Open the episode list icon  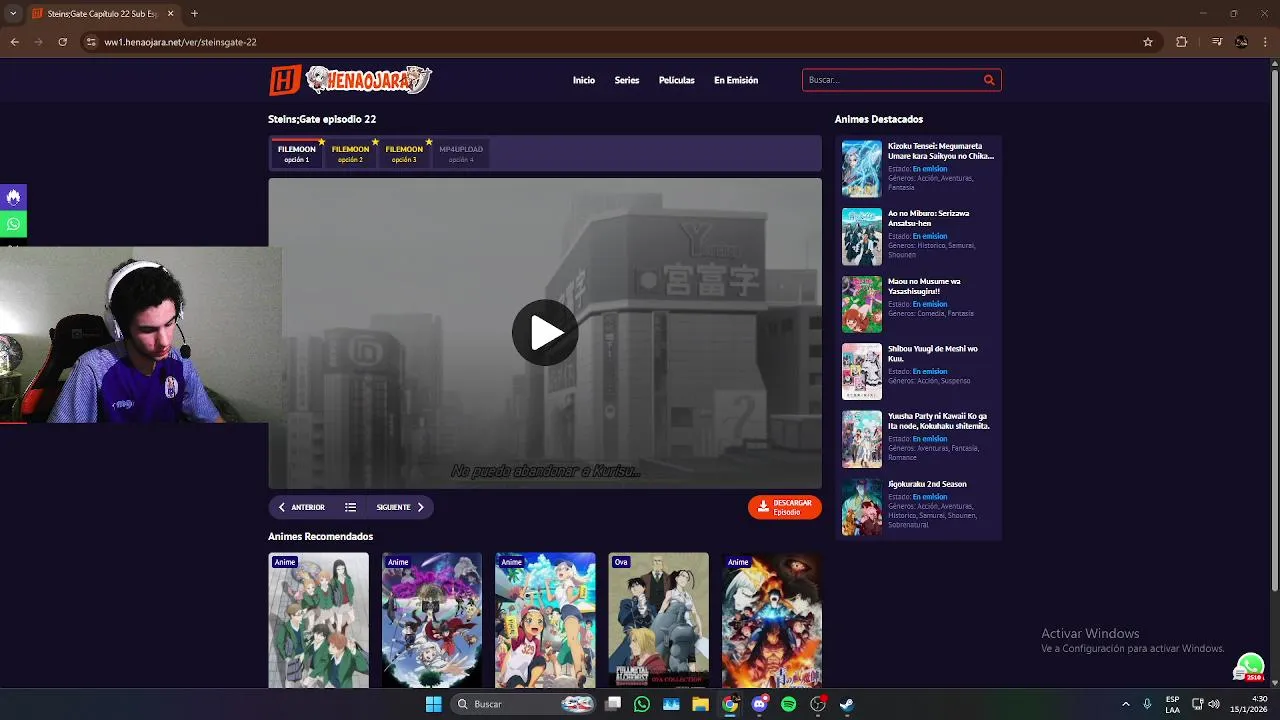(350, 507)
